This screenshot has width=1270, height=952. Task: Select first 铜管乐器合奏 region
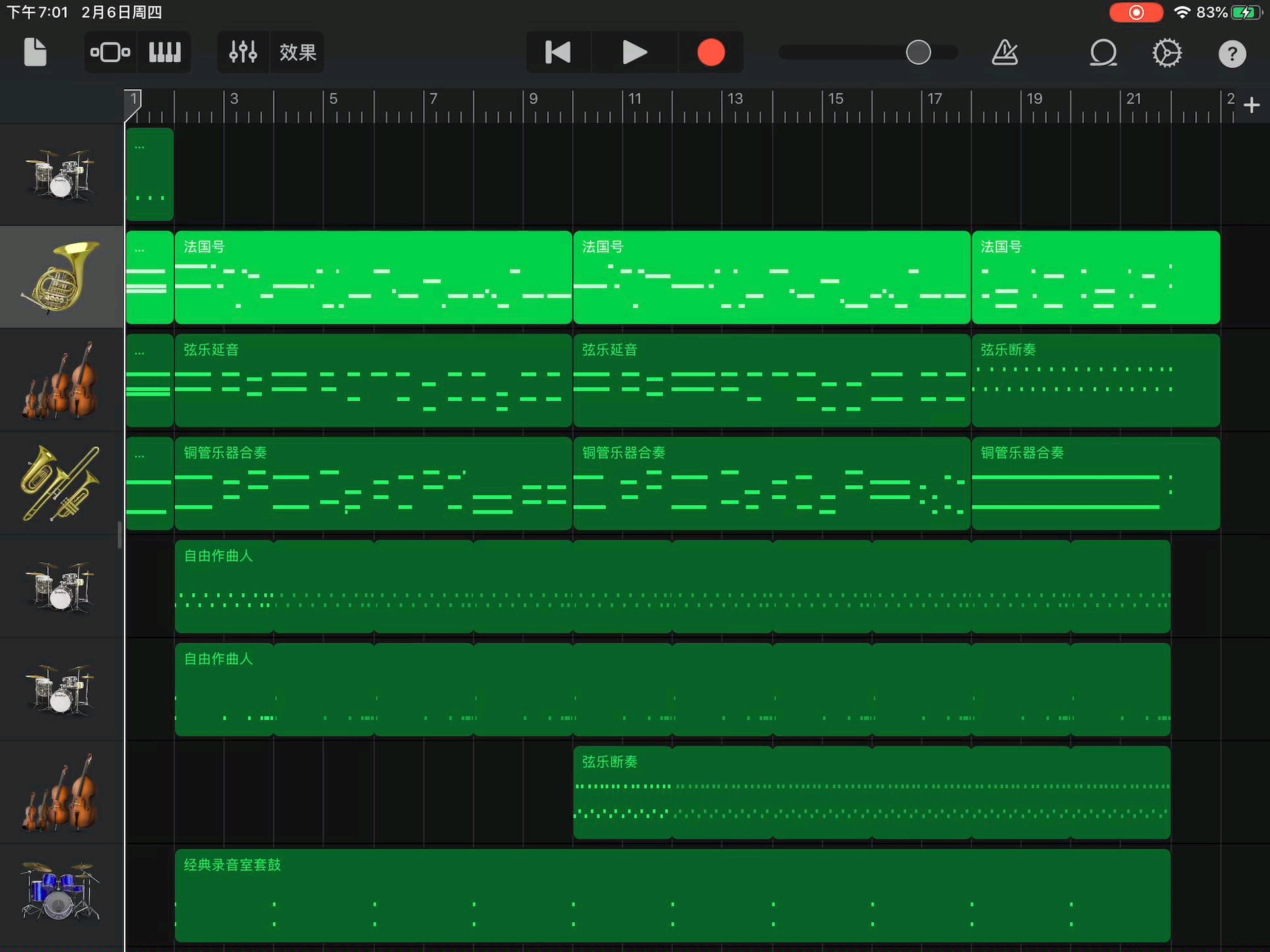[373, 483]
